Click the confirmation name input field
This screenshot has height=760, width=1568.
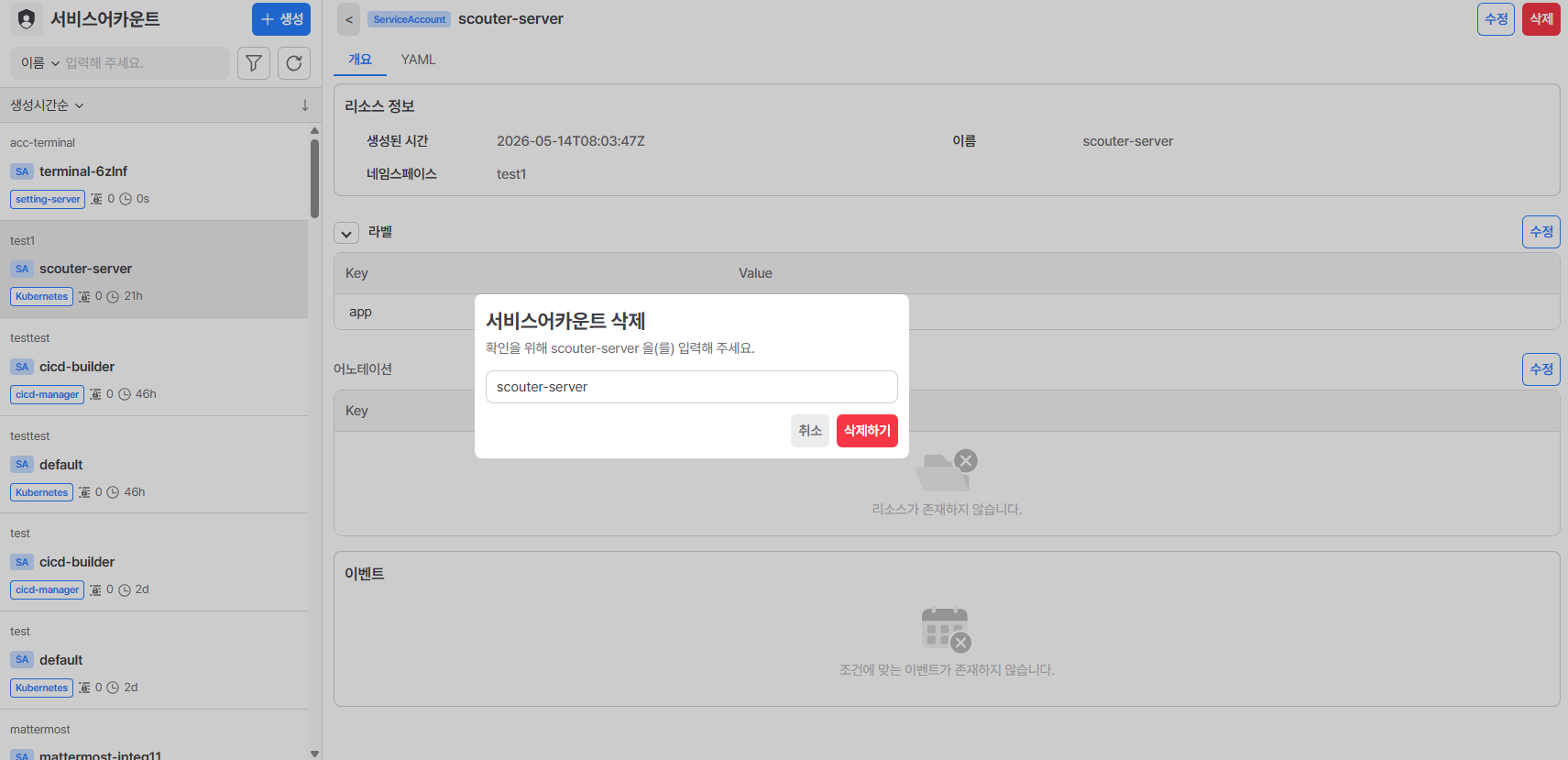tap(692, 387)
